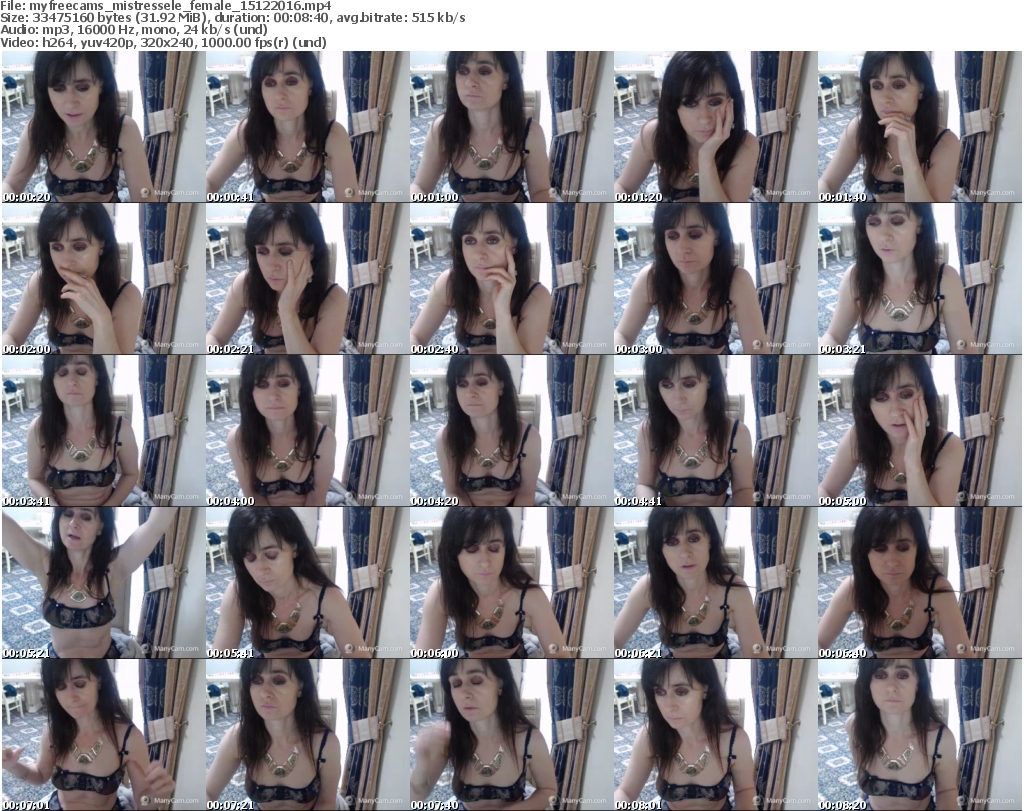This screenshot has height=811, width=1024.
Task: Select the thumbnail stamped 00:01:40
Action: coord(920,126)
